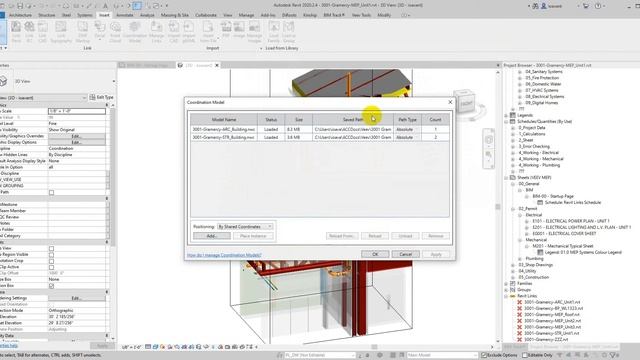Click OK in Coordination Model dialog
Image resolution: width=640 pixels, height=360 pixels.
375,254
